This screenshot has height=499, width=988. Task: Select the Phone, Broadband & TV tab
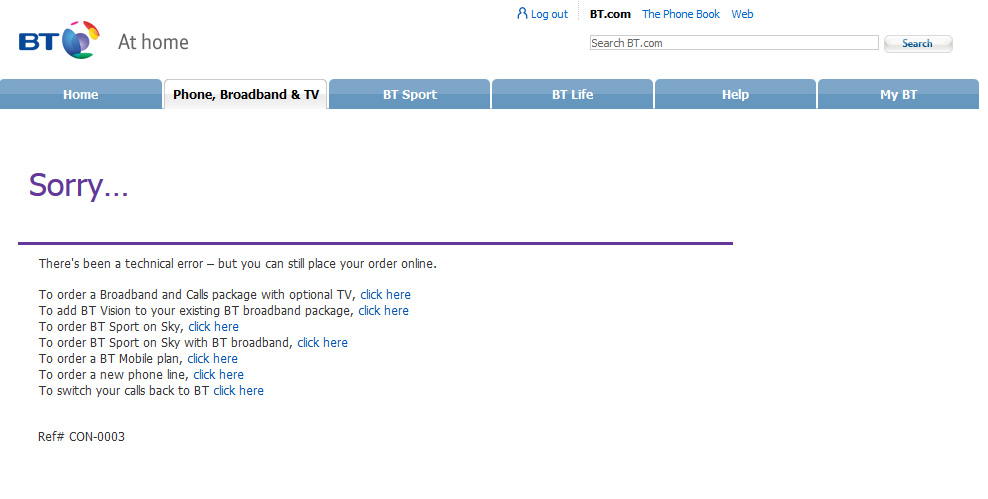(246, 95)
